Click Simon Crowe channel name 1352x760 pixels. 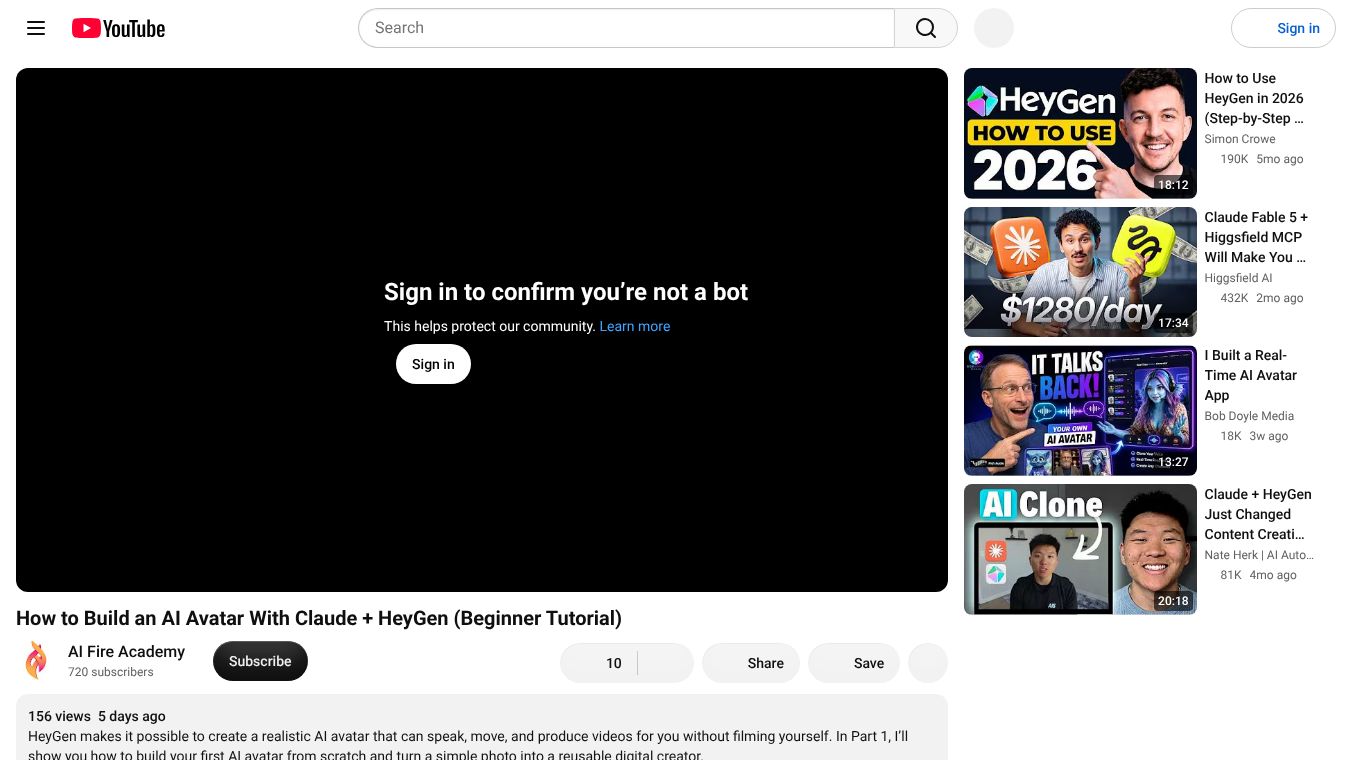1240,139
